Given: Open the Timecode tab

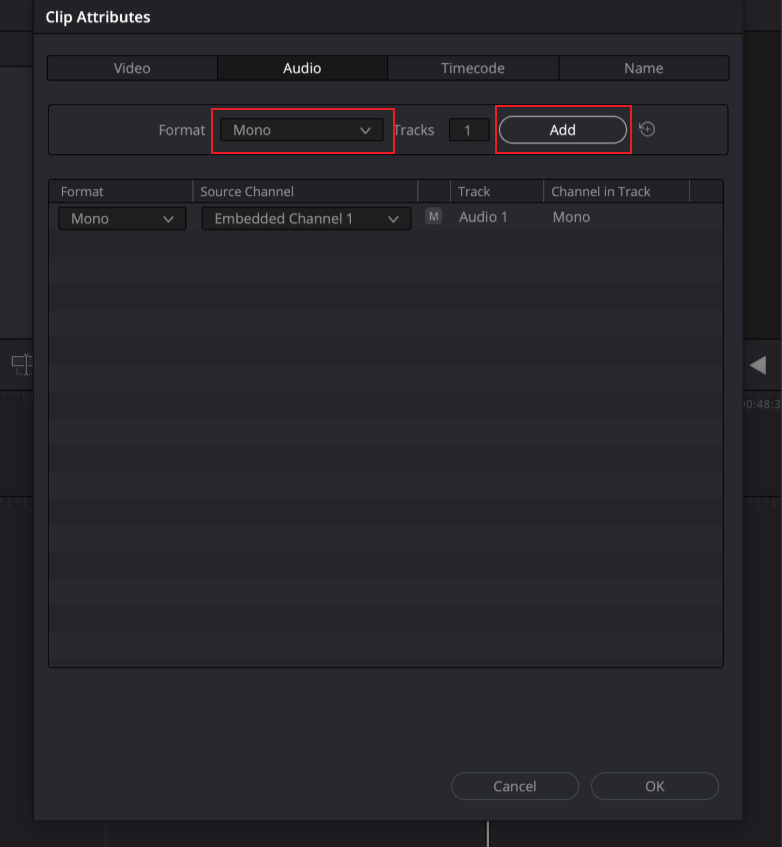Looking at the screenshot, I should (472, 68).
